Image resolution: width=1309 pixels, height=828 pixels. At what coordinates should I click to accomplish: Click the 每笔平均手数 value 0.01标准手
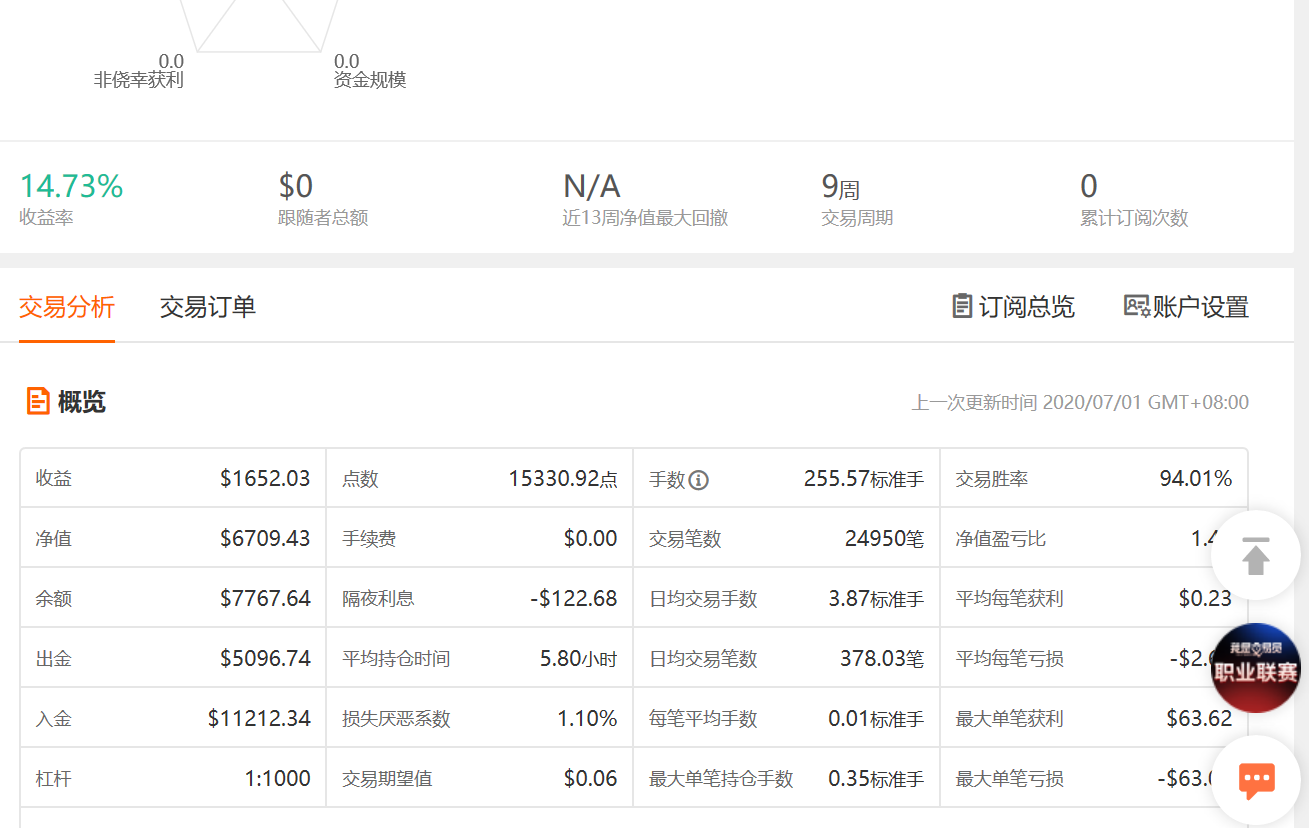(x=877, y=719)
